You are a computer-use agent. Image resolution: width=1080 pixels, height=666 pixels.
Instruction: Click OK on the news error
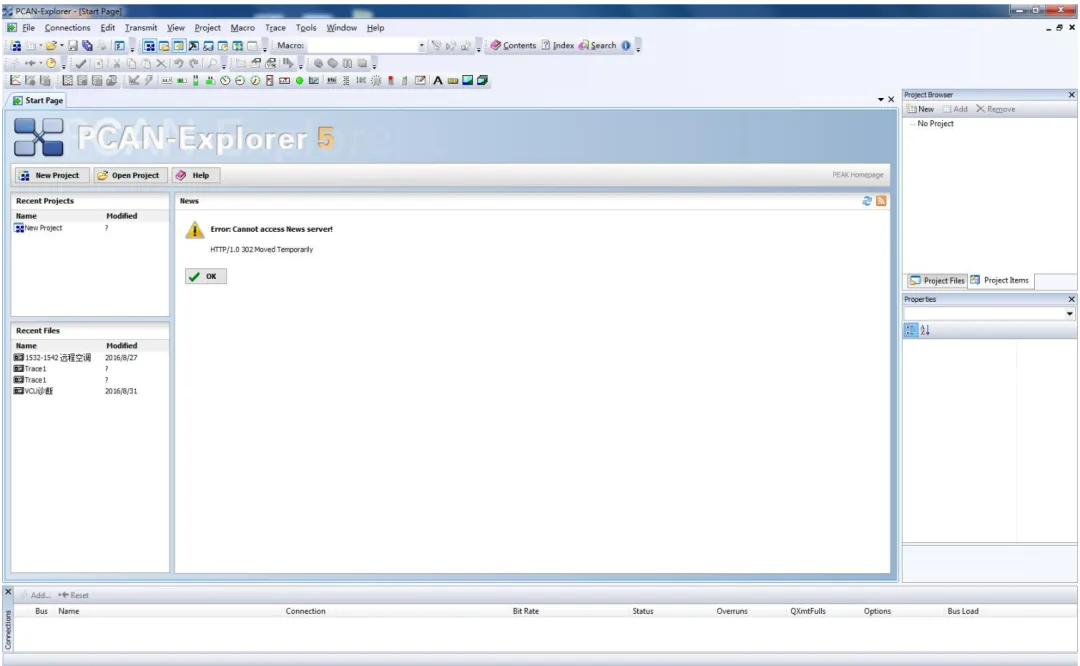(x=205, y=276)
